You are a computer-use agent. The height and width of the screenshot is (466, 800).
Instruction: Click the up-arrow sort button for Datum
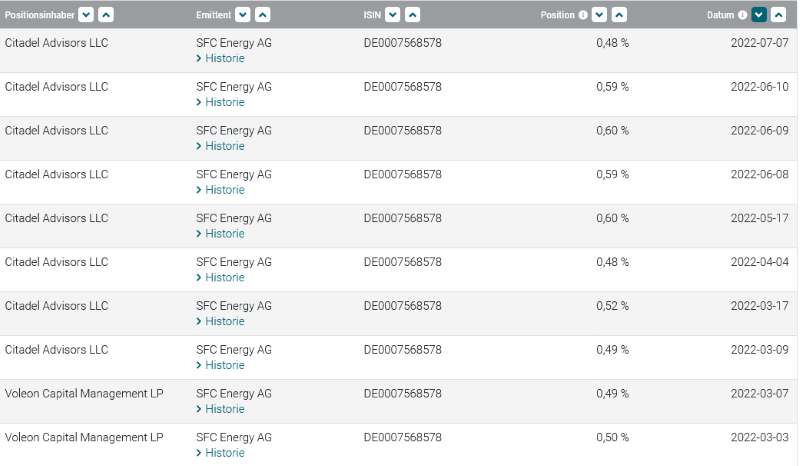pos(780,14)
